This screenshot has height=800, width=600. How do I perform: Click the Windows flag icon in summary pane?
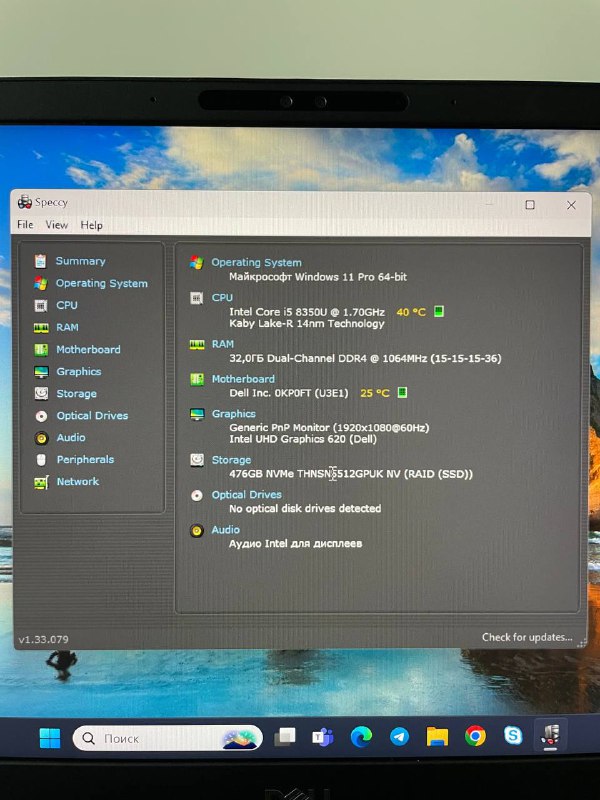coord(196,263)
